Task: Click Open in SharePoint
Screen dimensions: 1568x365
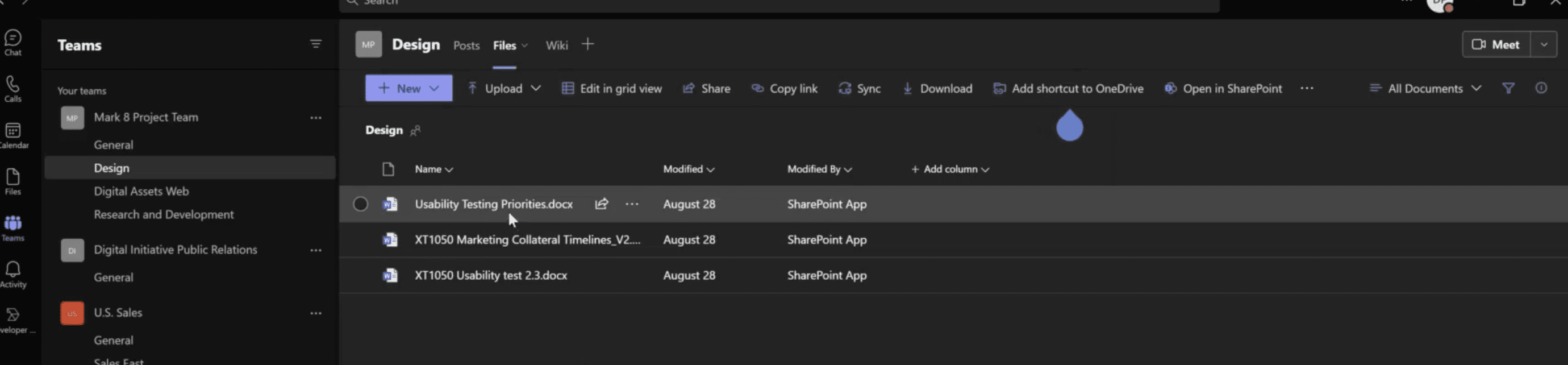Action: [x=1223, y=88]
